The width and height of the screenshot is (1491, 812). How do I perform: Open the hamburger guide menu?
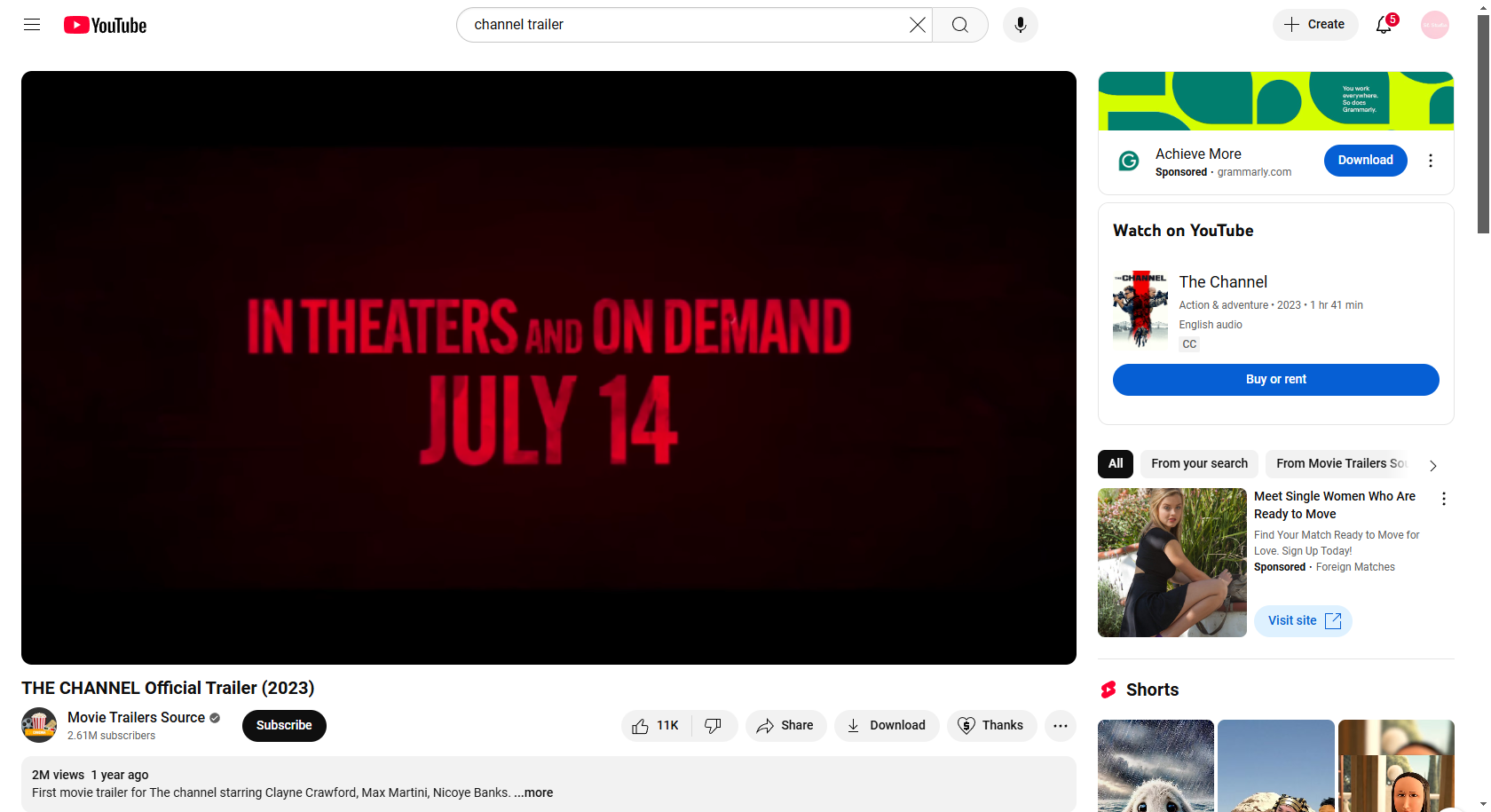pyautogui.click(x=32, y=25)
